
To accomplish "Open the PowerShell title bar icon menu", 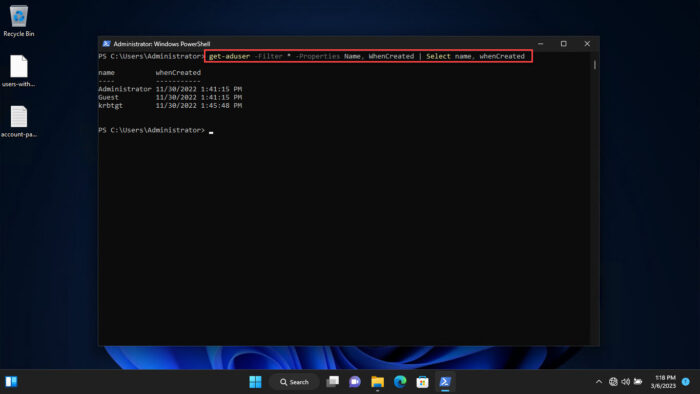I will pyautogui.click(x=106, y=44).
